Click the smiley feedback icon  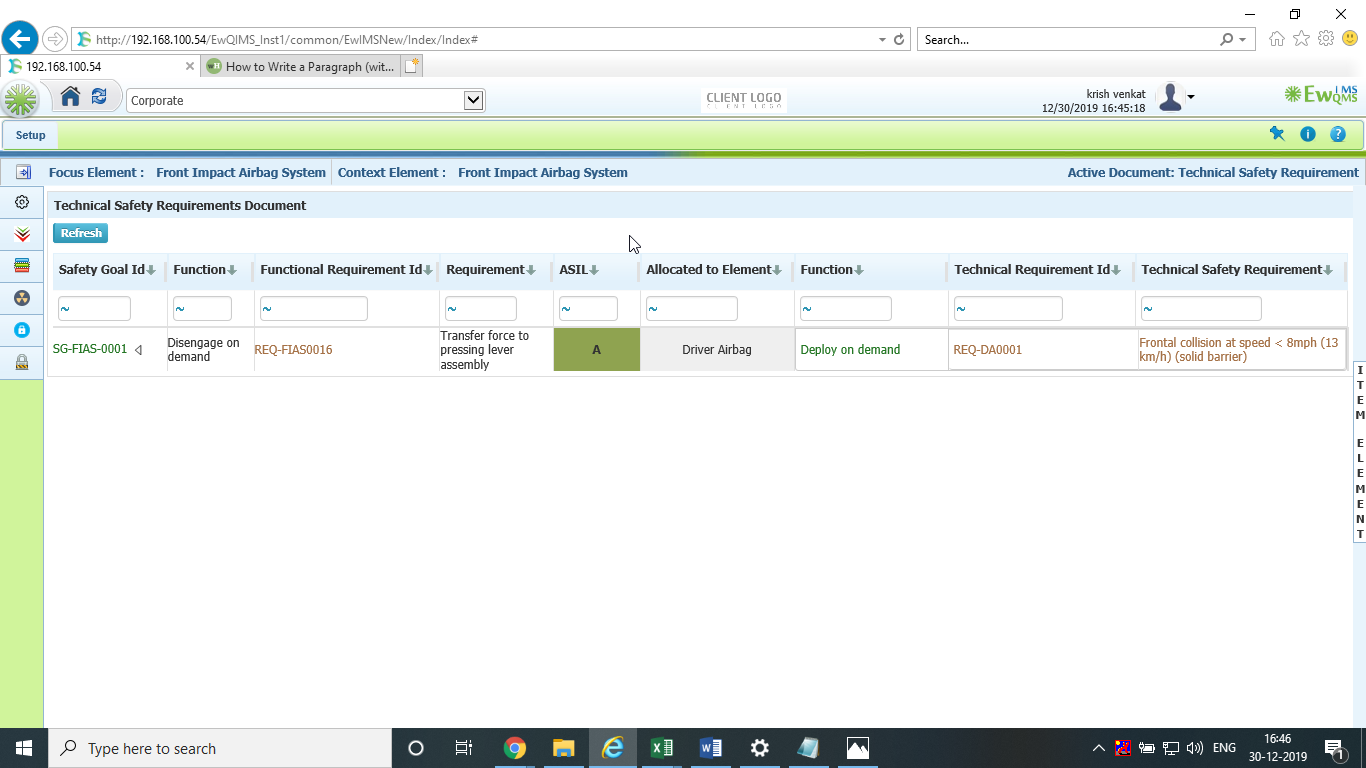click(x=1350, y=38)
